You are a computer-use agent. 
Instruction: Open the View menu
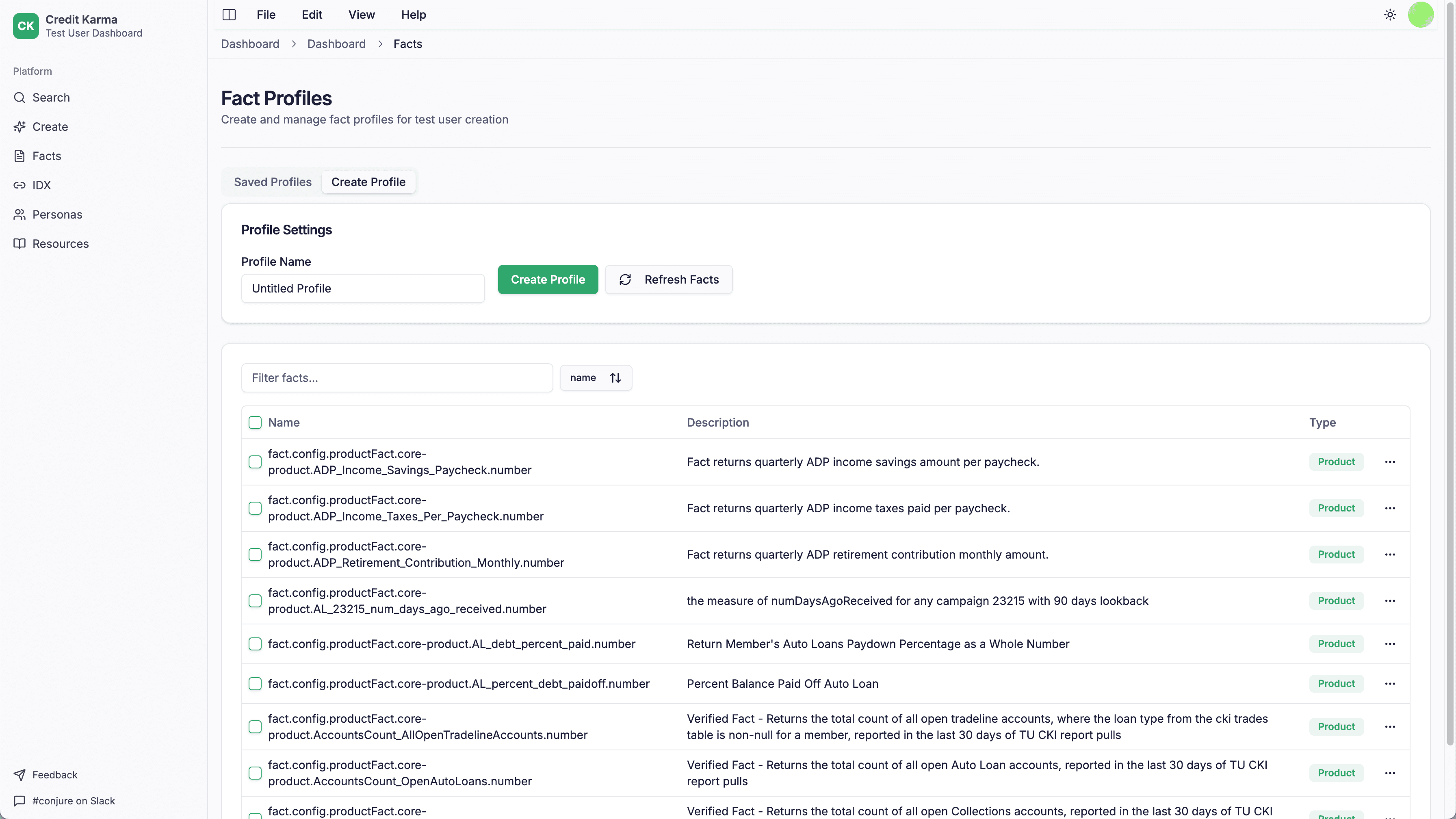coord(361,15)
